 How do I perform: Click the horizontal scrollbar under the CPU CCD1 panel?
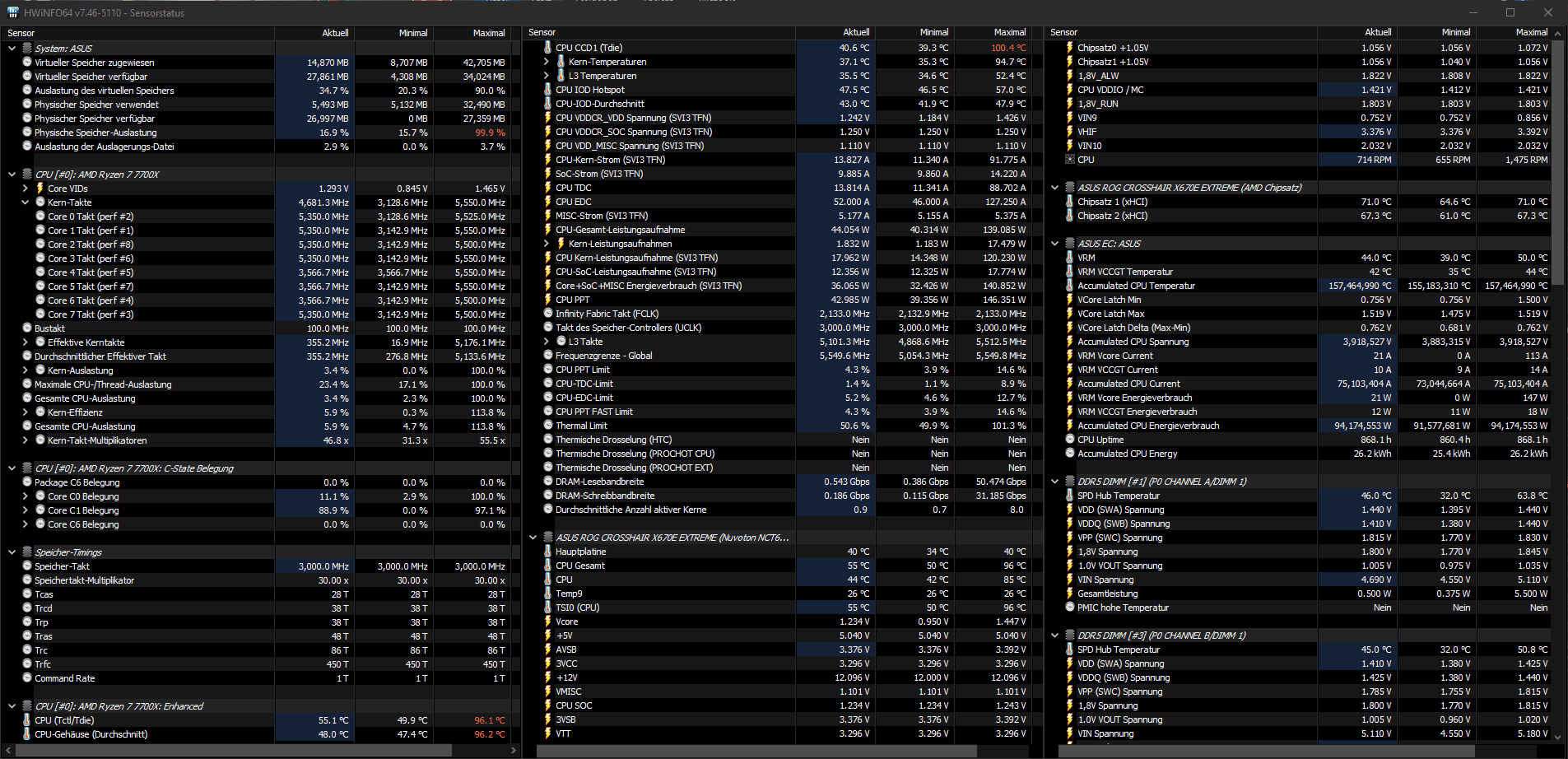tap(756, 751)
